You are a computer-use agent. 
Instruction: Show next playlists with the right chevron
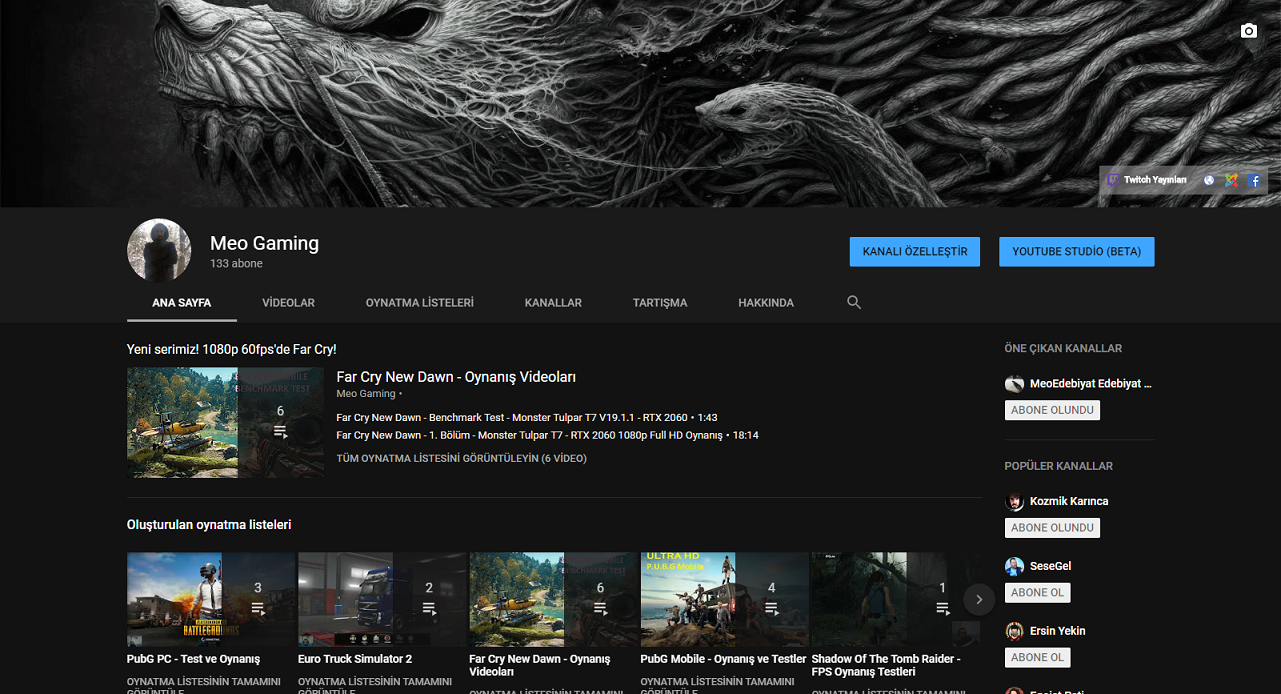(x=979, y=599)
